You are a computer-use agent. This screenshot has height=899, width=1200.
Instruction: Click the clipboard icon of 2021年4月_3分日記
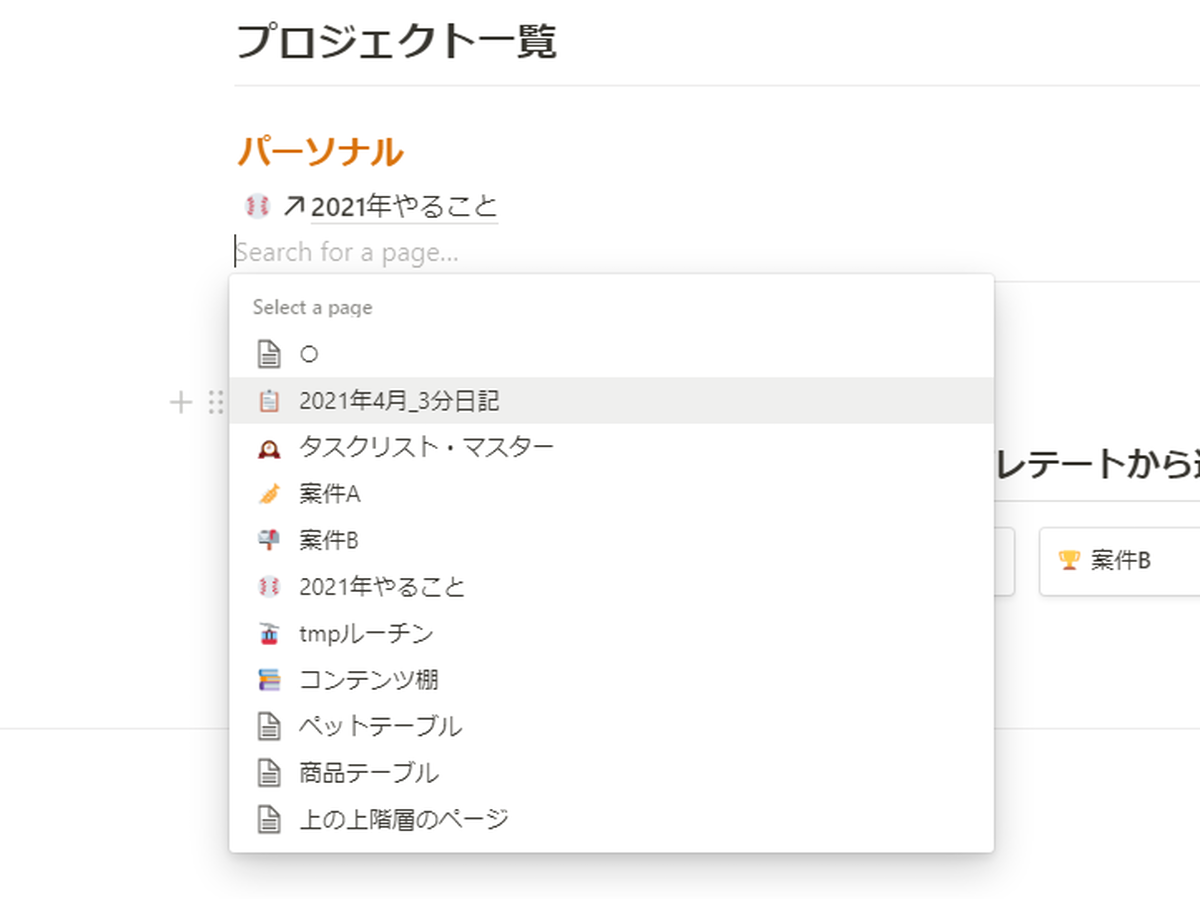pyautogui.click(x=267, y=401)
